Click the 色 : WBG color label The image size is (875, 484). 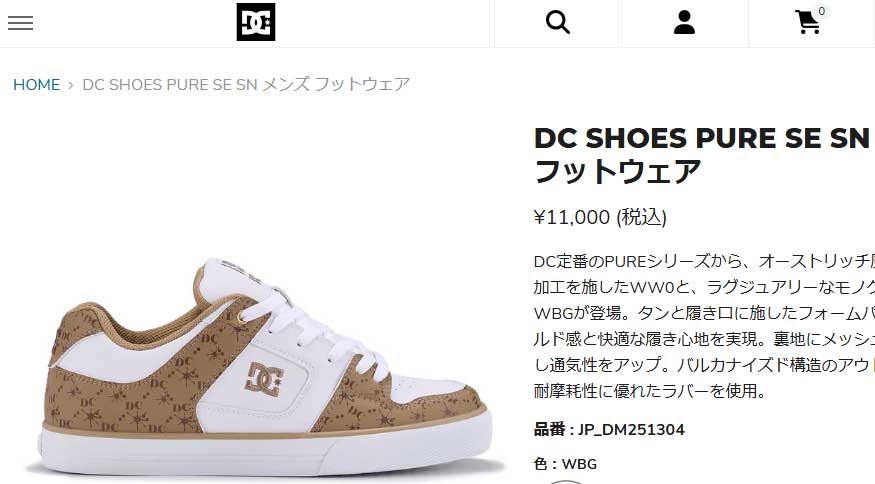tap(565, 464)
